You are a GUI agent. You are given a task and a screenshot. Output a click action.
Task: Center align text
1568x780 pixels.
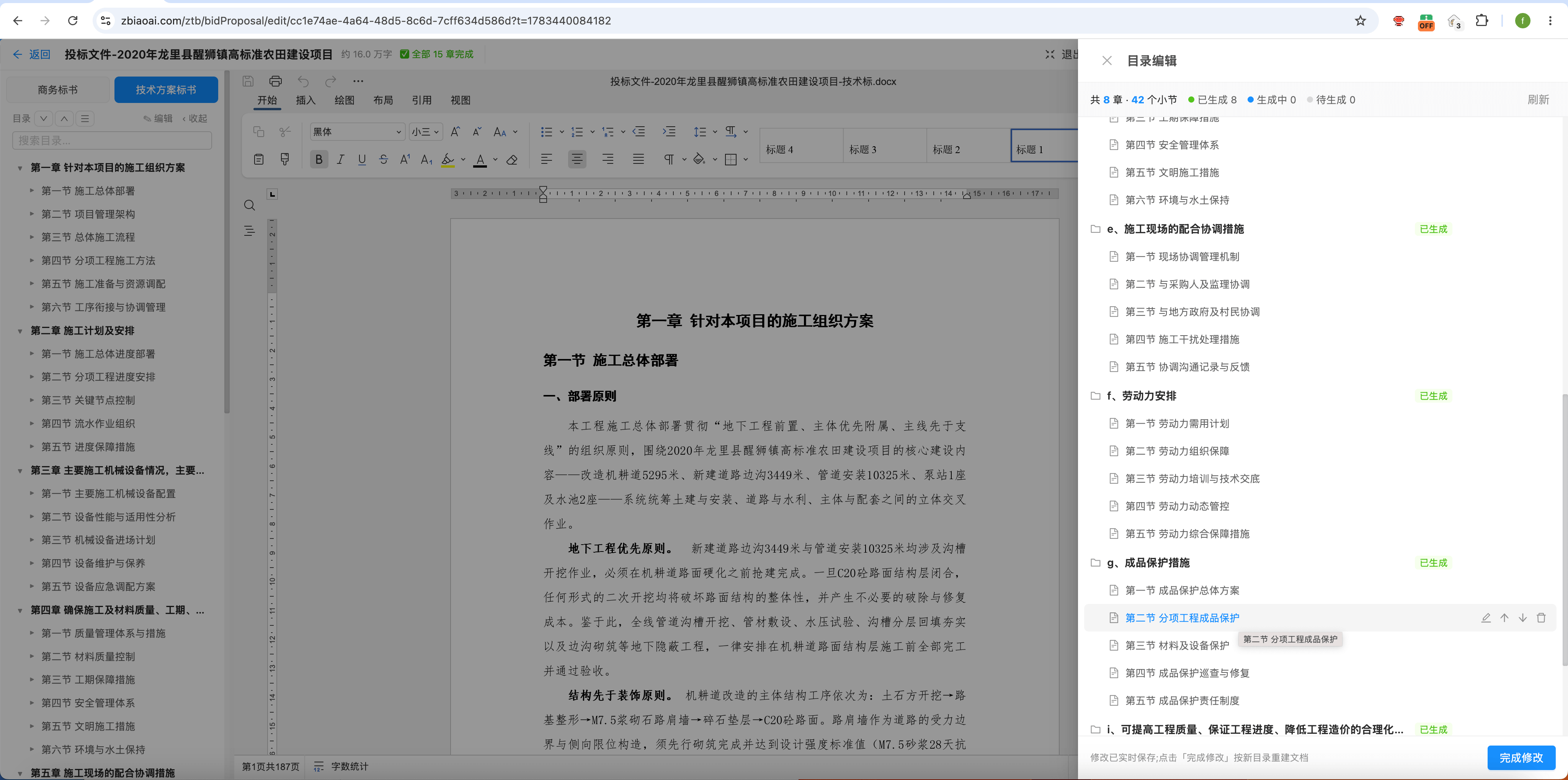(577, 160)
